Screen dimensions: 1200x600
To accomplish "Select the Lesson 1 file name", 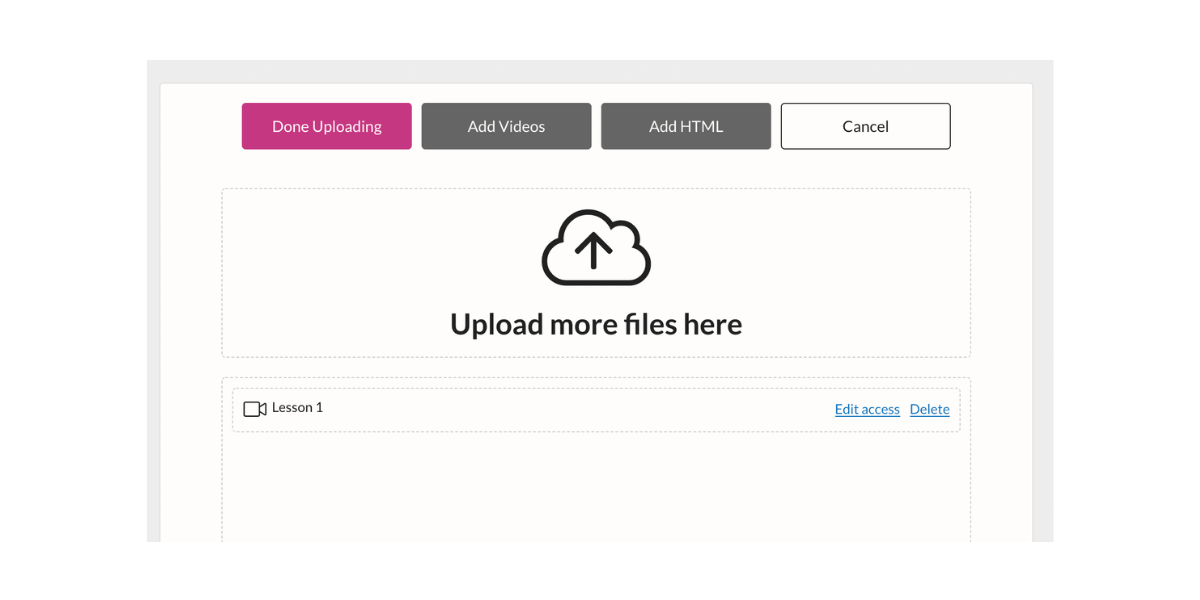I will coord(297,407).
